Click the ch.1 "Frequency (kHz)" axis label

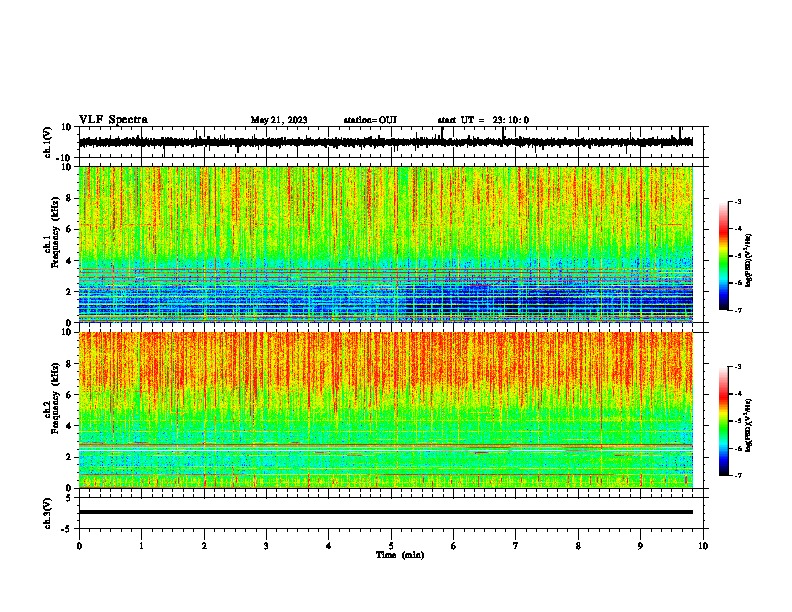click(x=55, y=233)
